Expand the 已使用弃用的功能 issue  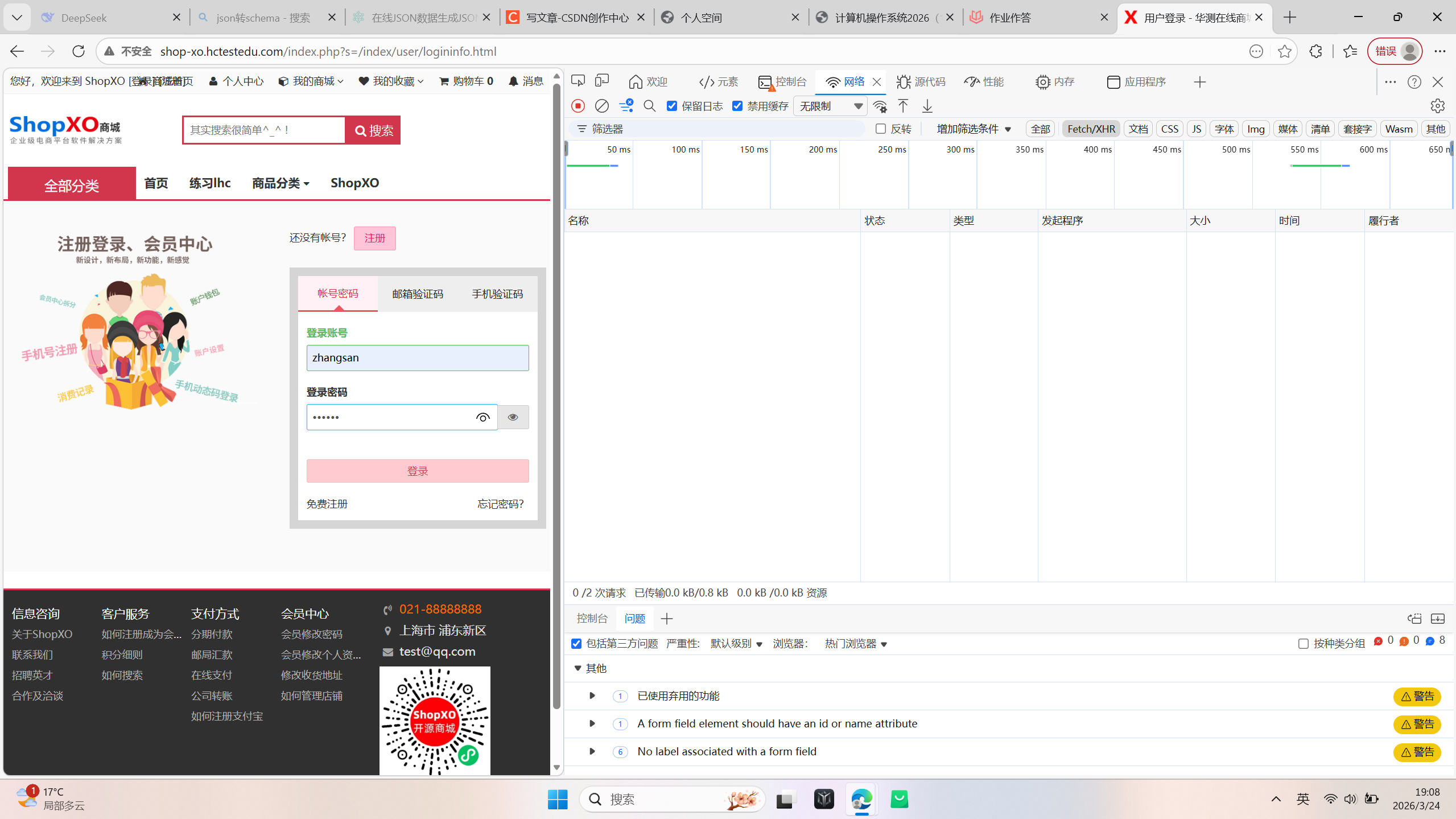(592, 695)
